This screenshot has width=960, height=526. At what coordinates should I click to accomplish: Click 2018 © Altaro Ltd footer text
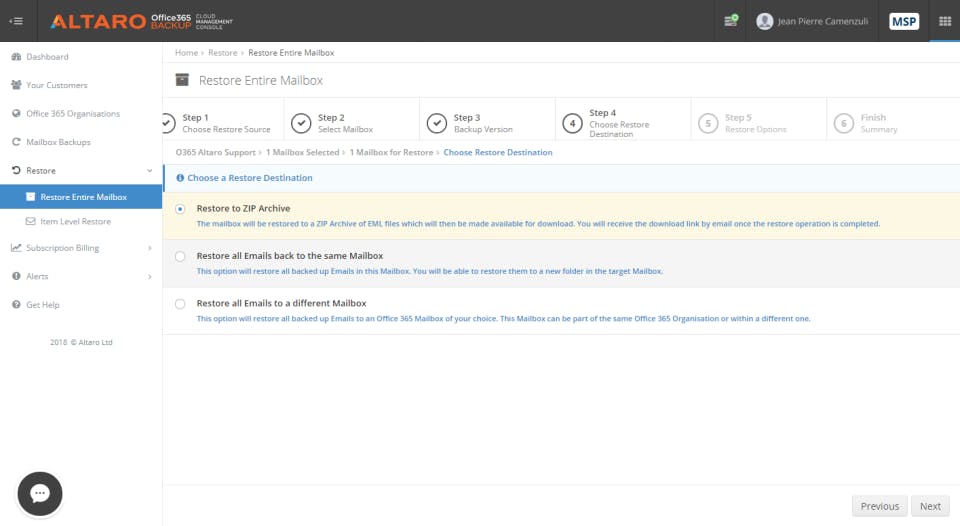point(81,342)
